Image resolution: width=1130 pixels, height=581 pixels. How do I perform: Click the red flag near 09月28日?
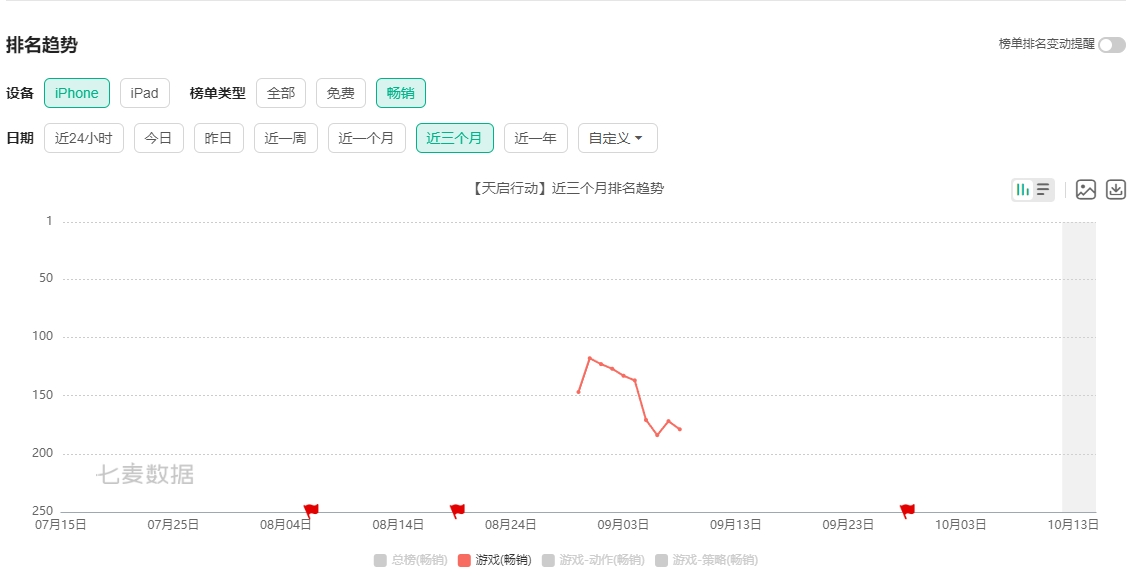(x=907, y=510)
